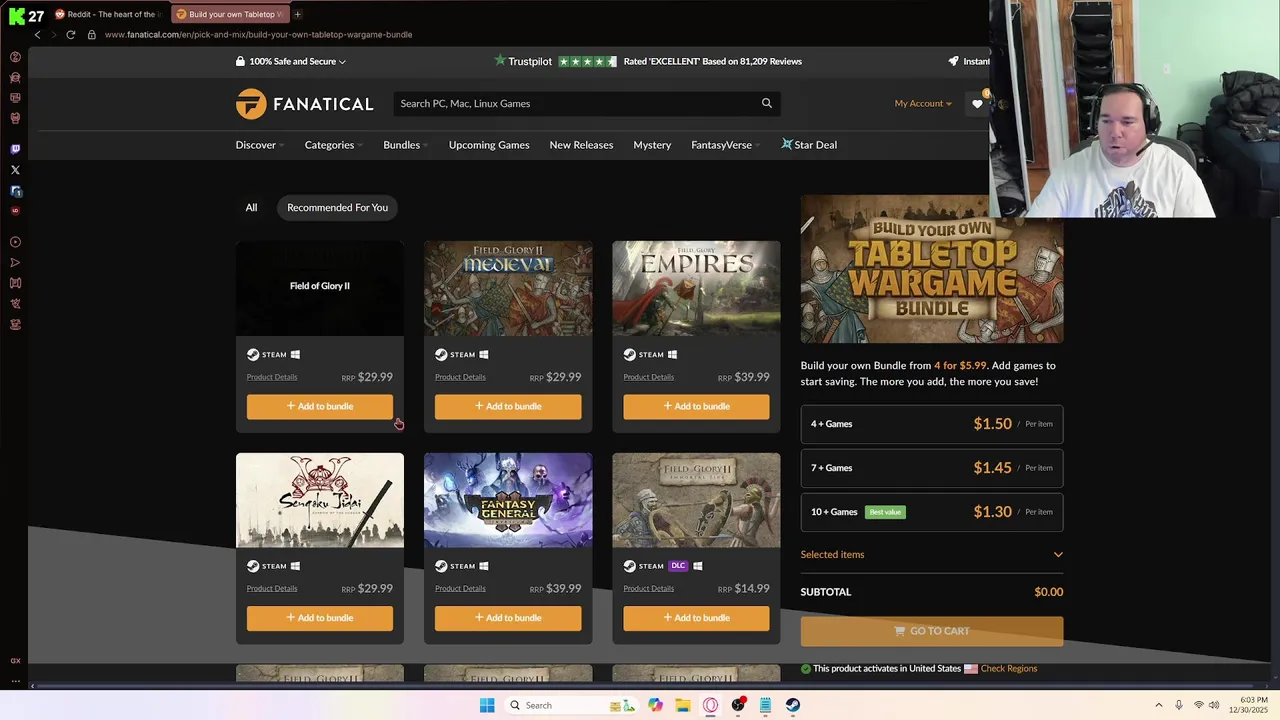Open the My Account dropdown

923,103
